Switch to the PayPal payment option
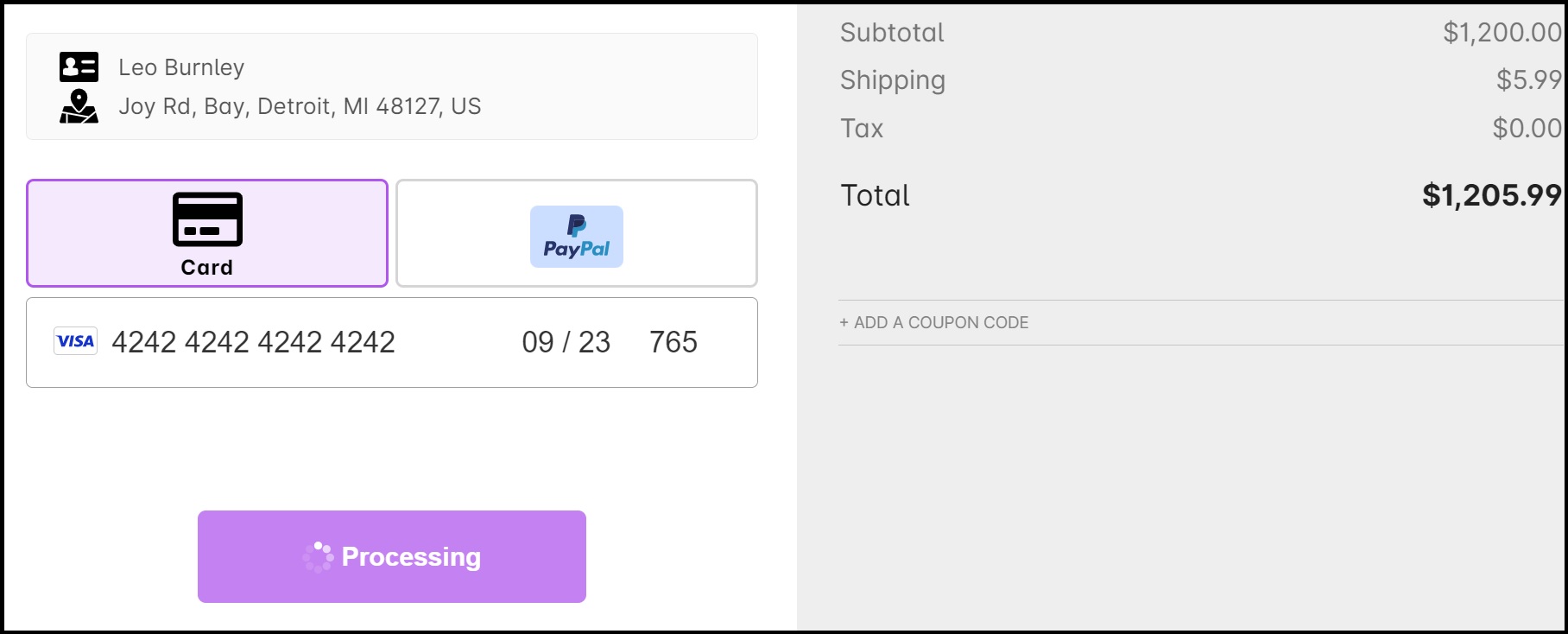The width and height of the screenshot is (1568, 634). 577,233
